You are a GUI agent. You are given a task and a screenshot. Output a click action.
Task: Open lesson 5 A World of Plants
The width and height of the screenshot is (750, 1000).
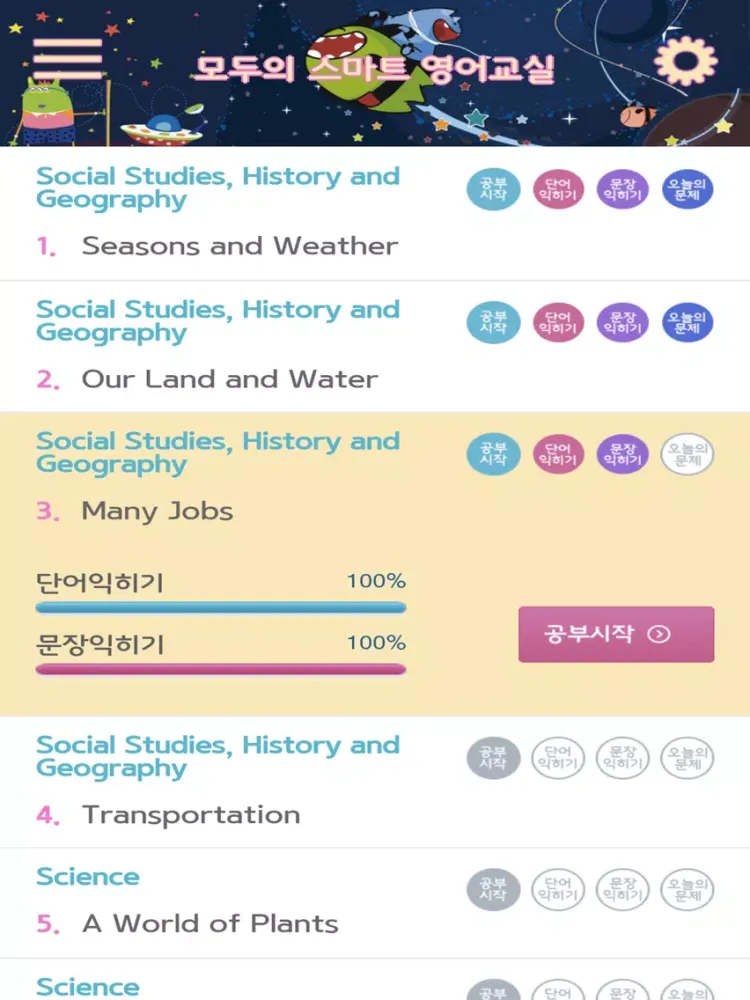tap(210, 923)
